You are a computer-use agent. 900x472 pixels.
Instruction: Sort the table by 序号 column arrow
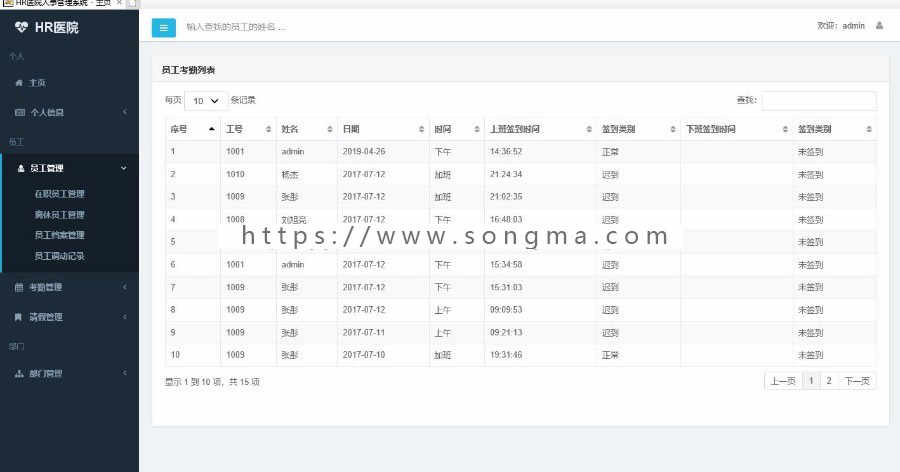point(212,129)
